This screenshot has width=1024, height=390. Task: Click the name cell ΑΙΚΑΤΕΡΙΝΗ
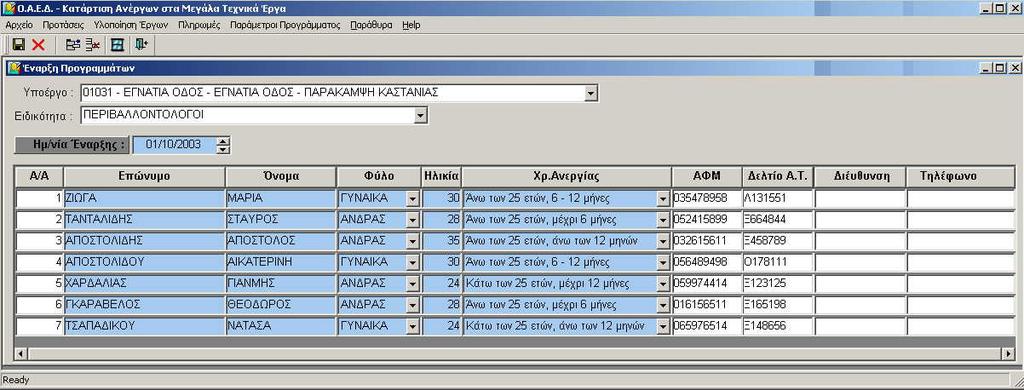[281, 262]
